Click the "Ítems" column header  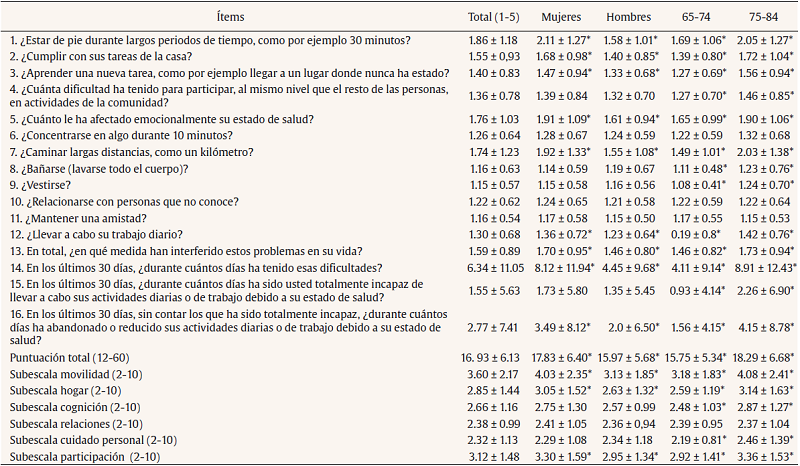click(x=235, y=17)
